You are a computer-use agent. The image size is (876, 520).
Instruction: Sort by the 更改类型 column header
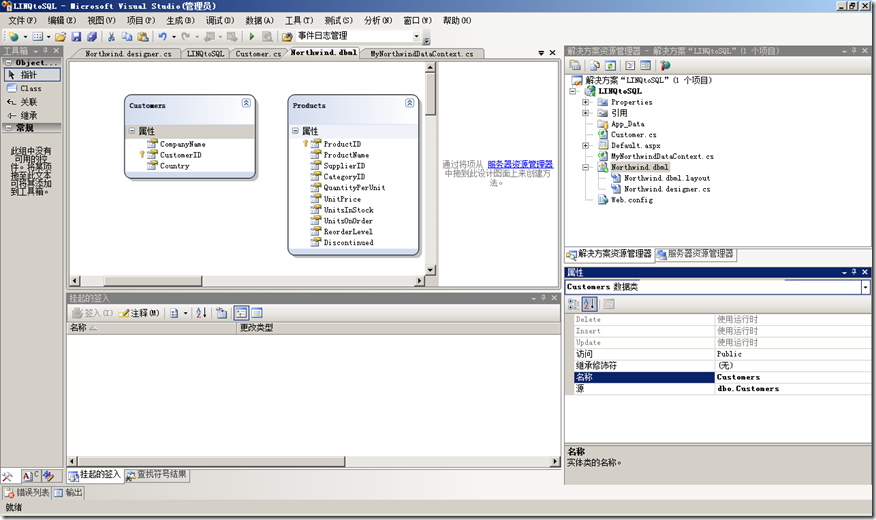click(399, 328)
